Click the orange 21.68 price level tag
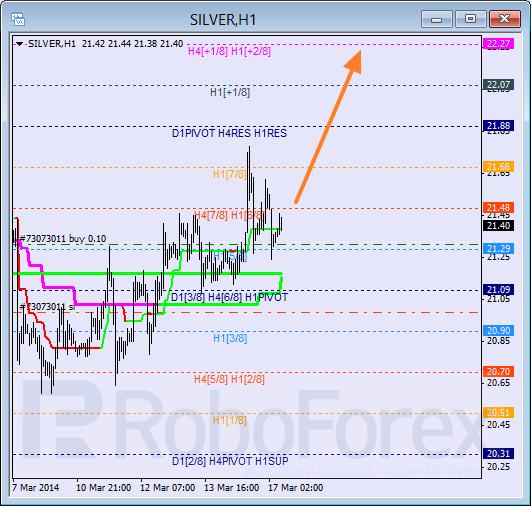Viewport: 531px width, 506px height. click(498, 167)
